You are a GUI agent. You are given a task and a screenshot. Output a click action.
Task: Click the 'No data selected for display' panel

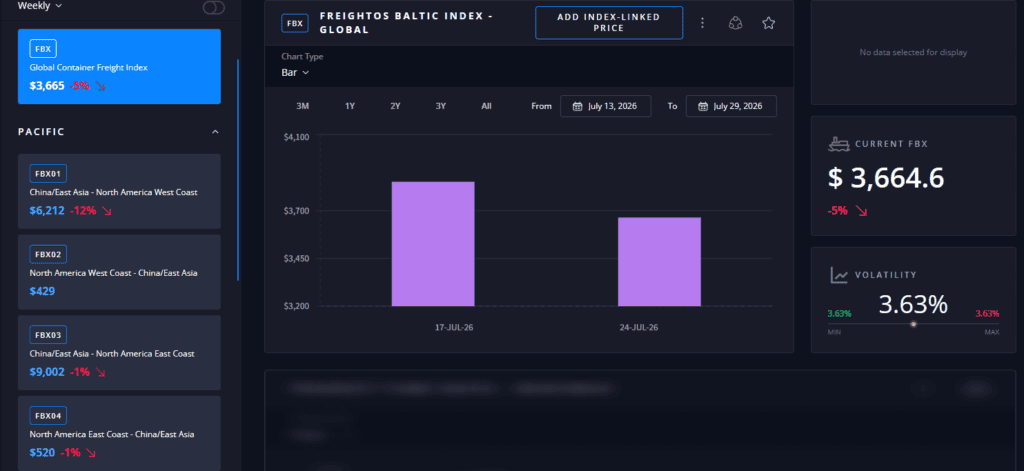point(913,52)
